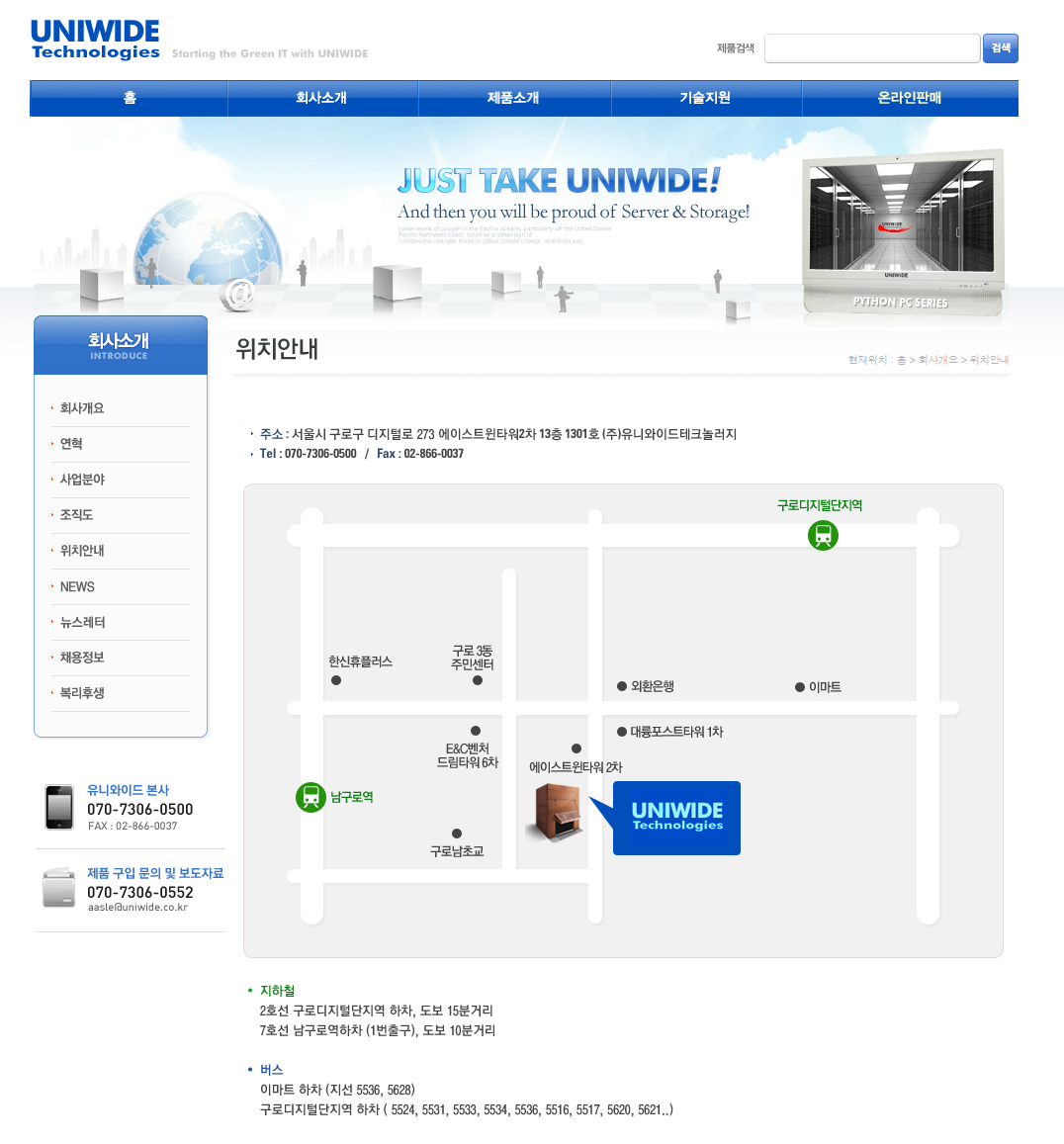This screenshot has width=1064, height=1144.
Task: Click the 이마트 하차 bus line text
Action: tap(337, 1090)
